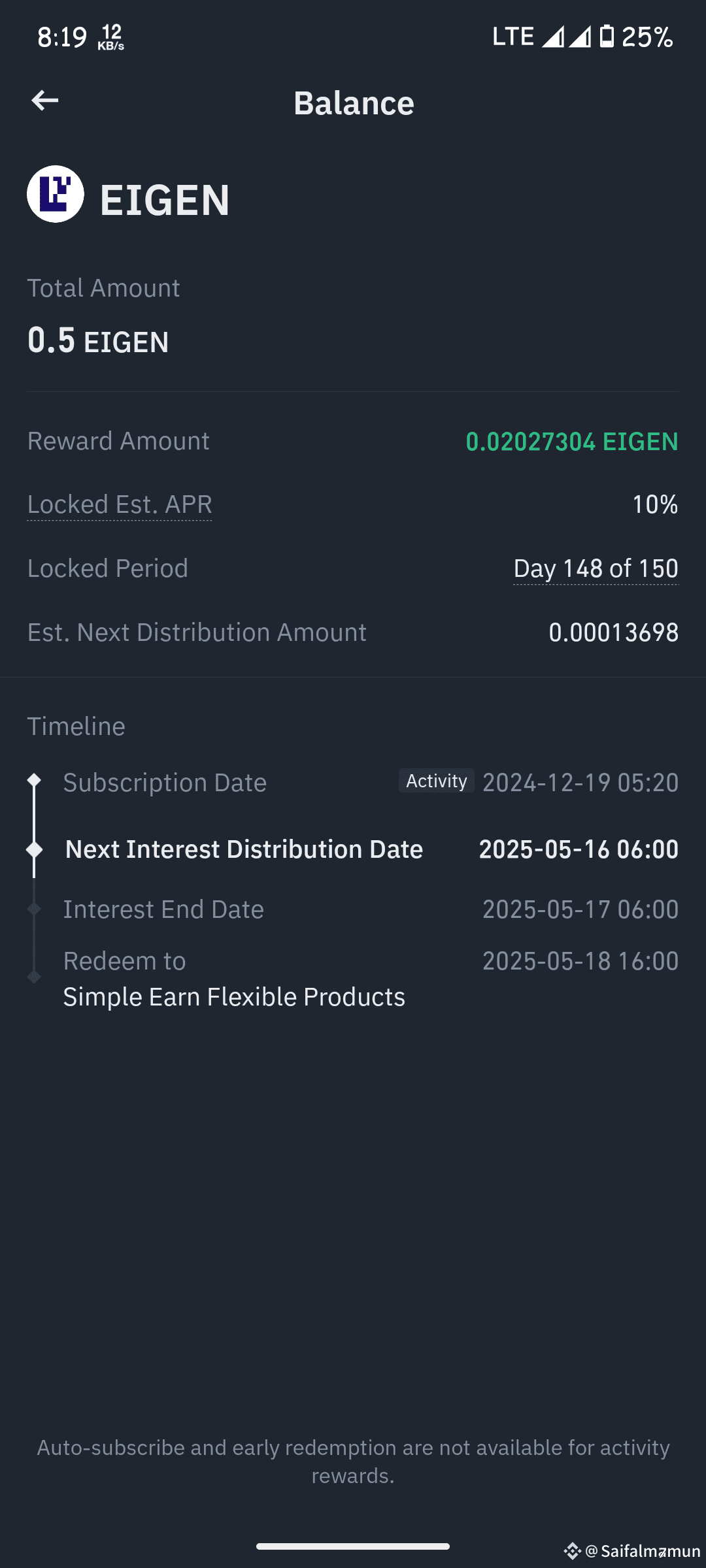The height and width of the screenshot is (1568, 706).
Task: Tap the Balance page title
Action: [x=354, y=103]
